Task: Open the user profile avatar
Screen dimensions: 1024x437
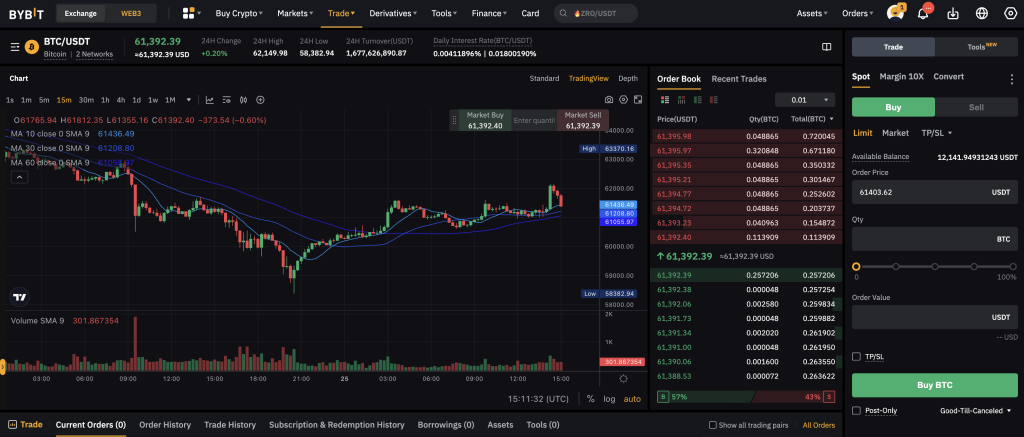Action: click(895, 12)
